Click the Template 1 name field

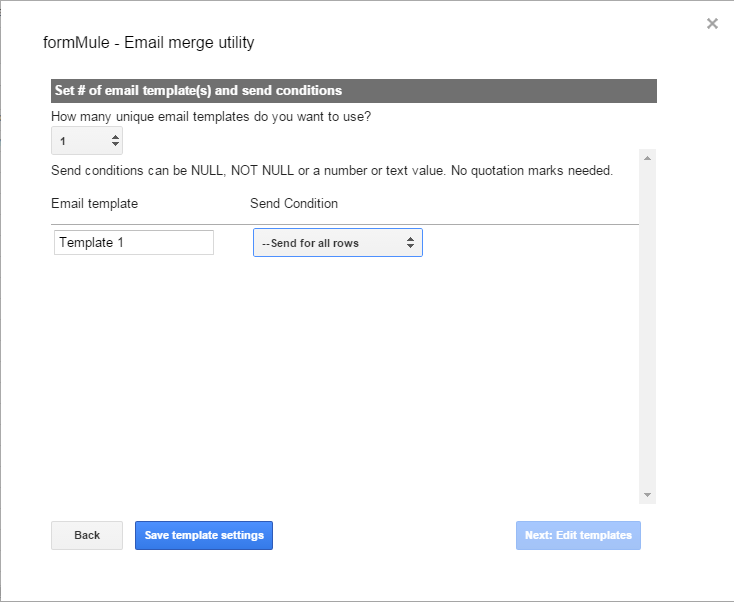(134, 243)
